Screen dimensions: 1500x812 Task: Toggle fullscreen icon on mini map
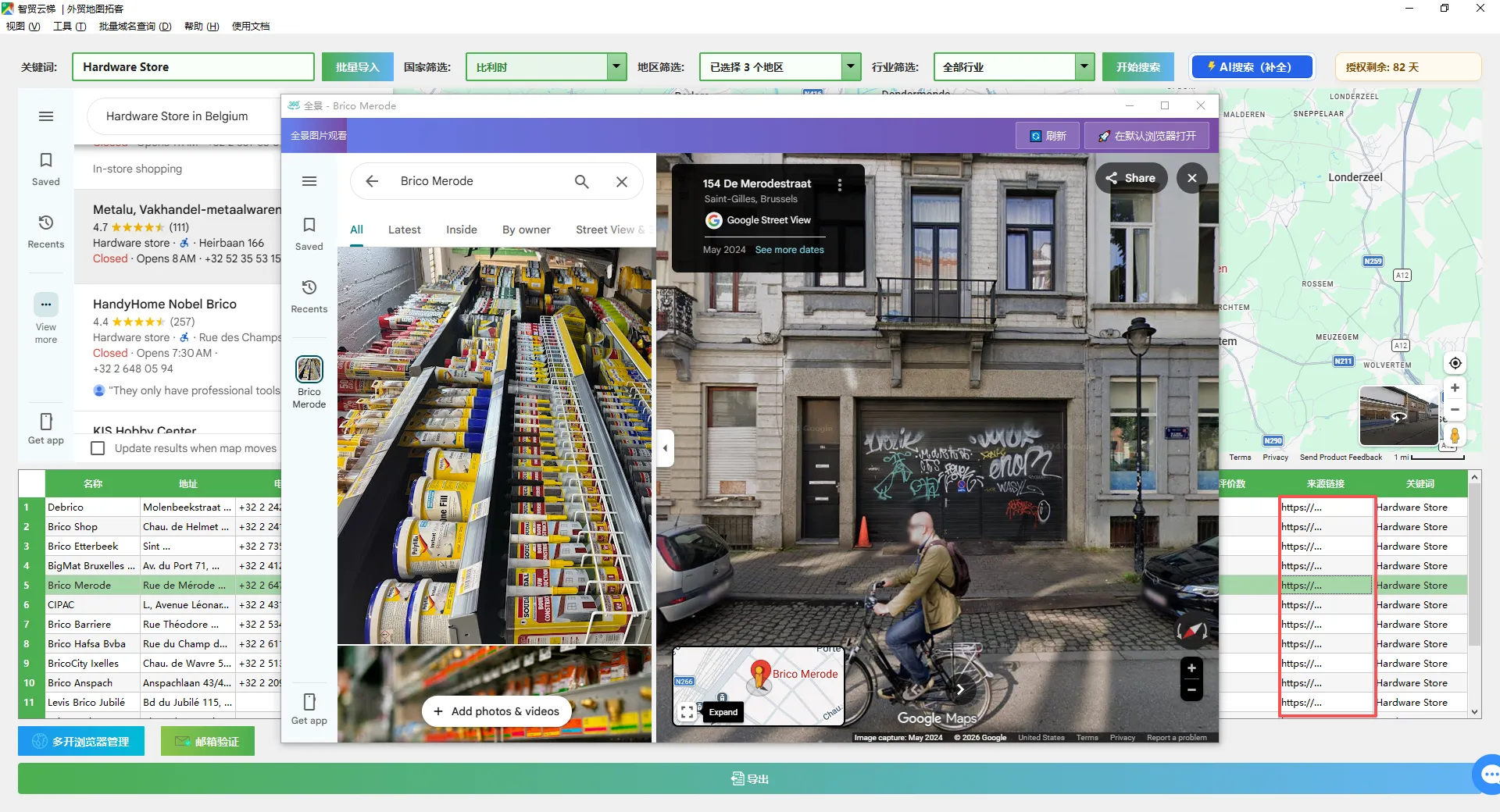click(687, 712)
